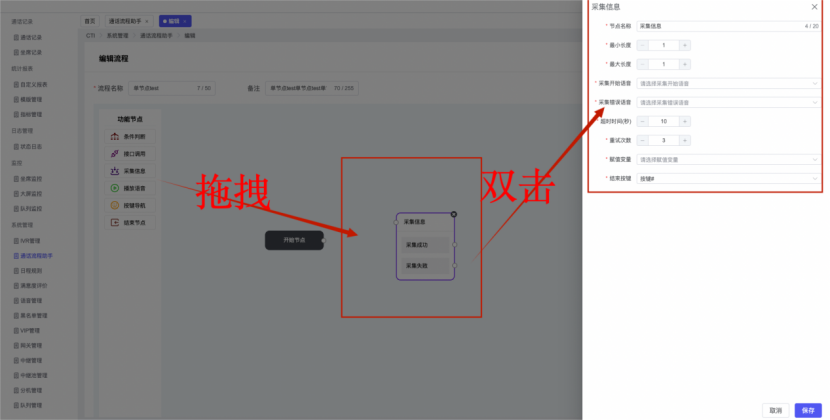The height and width of the screenshot is (420, 830).
Task: Select the 接口调用 node icon
Action: [x=114, y=154]
